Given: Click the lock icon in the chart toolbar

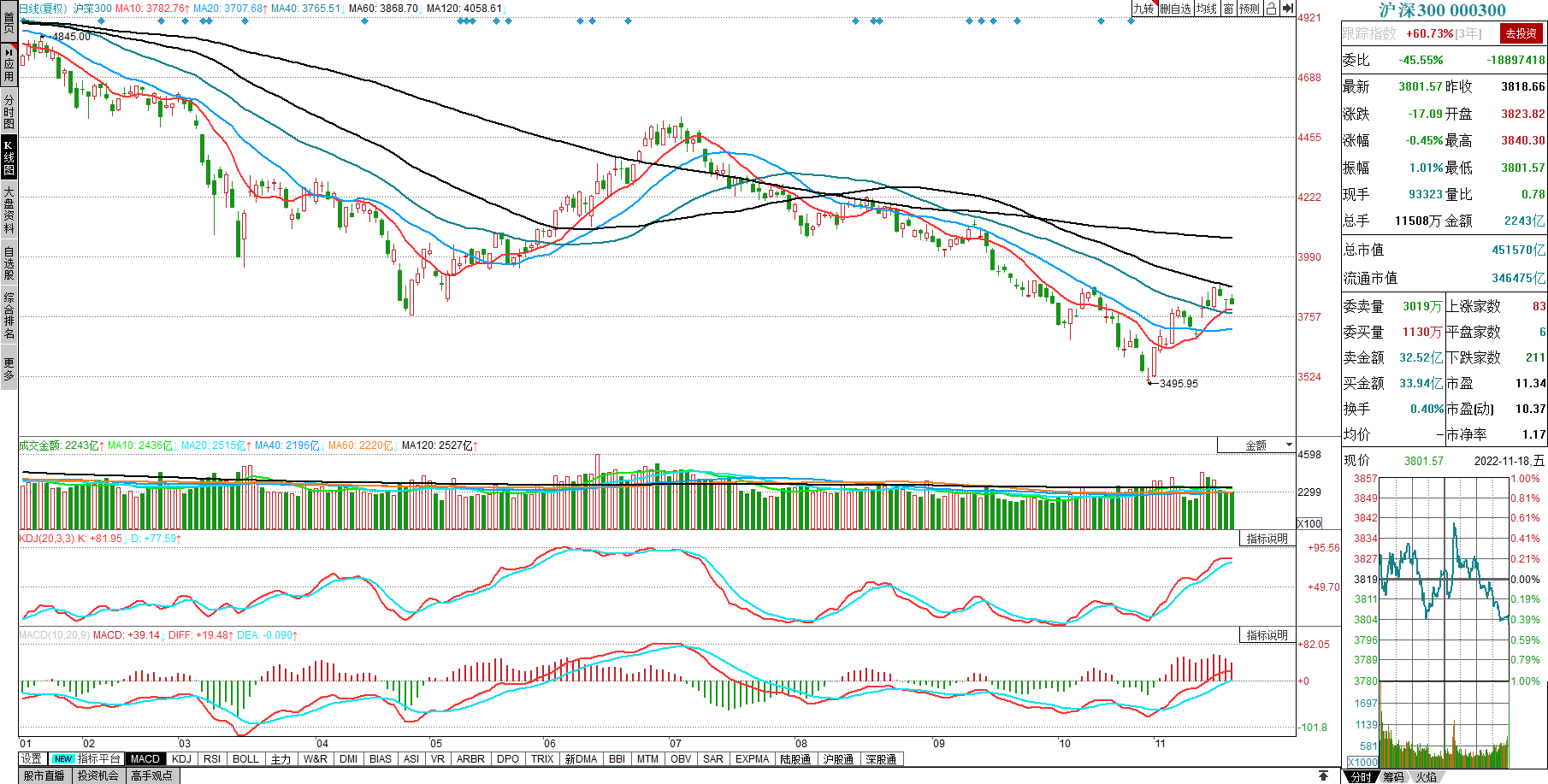Looking at the screenshot, I should (1272, 9).
